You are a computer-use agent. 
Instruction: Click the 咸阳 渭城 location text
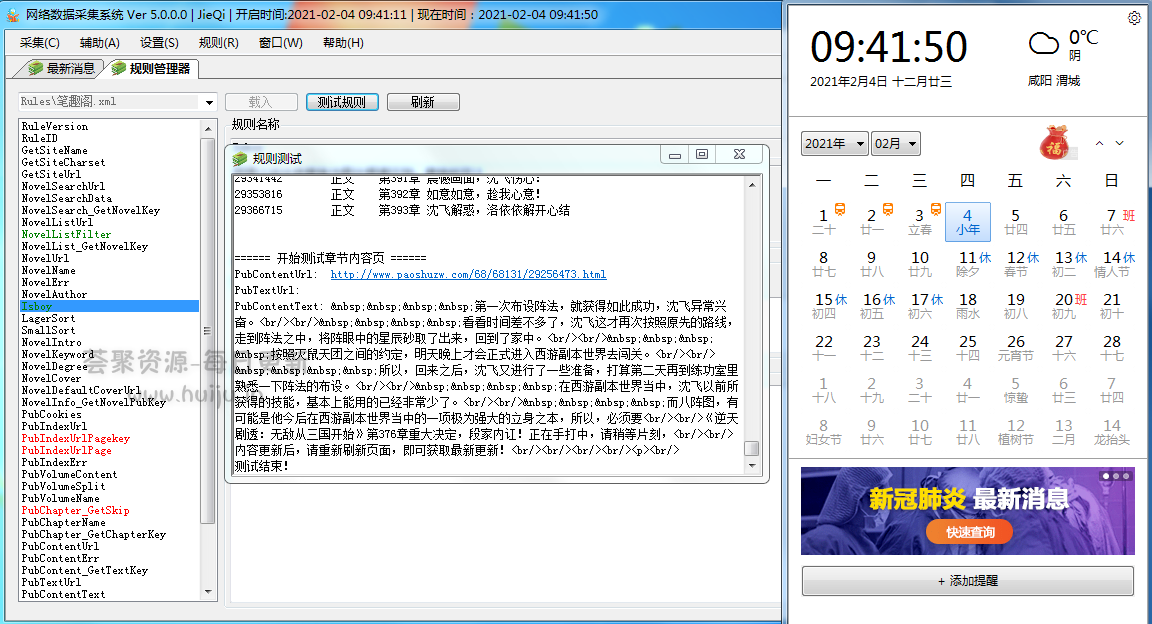(1054, 81)
